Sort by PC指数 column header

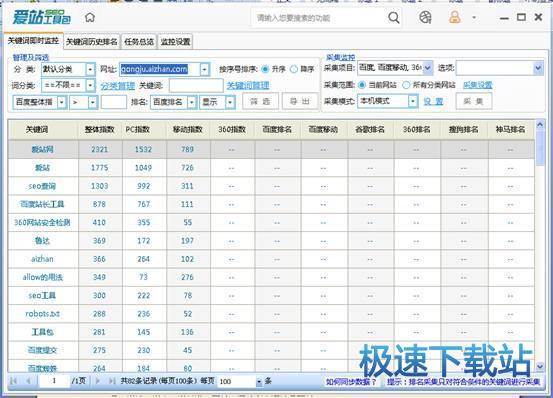(144, 130)
